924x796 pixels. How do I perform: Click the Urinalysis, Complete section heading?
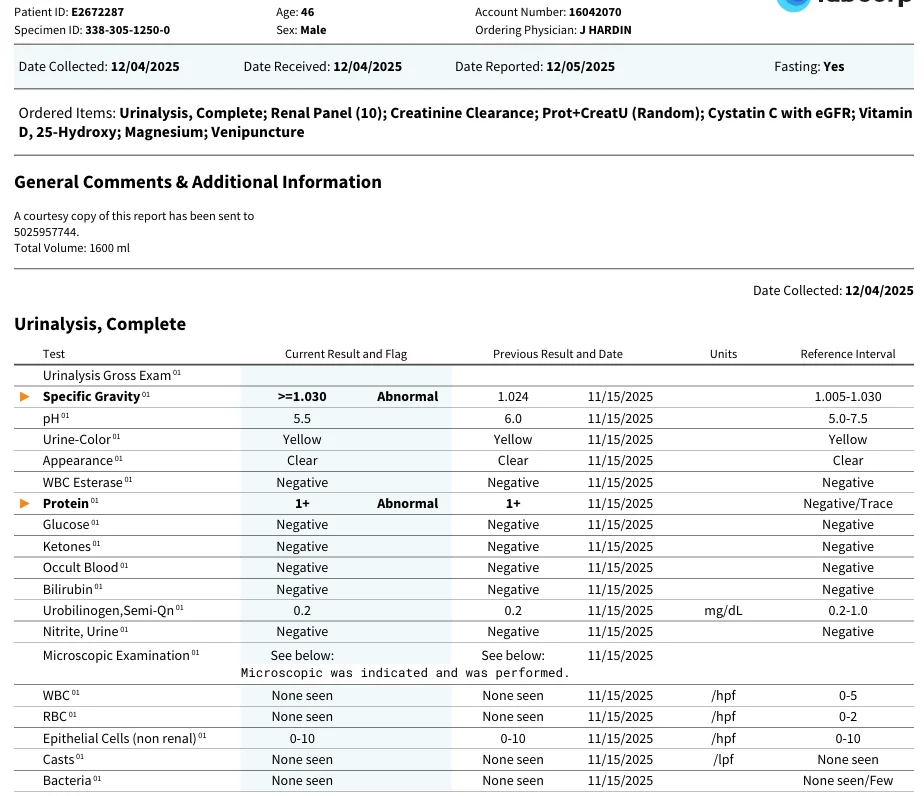click(100, 324)
